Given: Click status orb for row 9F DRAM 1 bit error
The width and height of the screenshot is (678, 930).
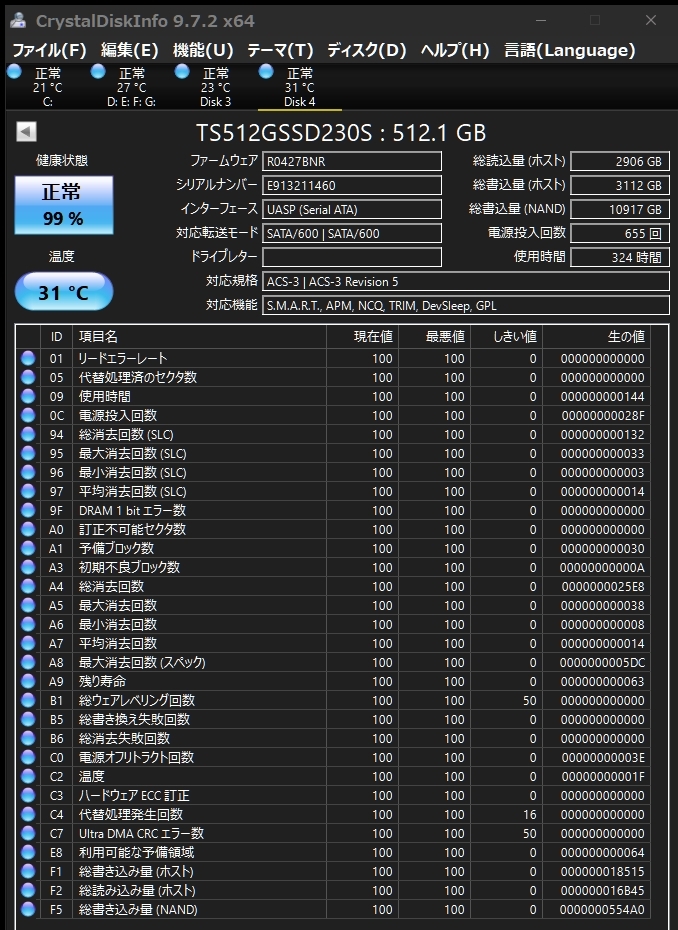Looking at the screenshot, I should (28, 510).
